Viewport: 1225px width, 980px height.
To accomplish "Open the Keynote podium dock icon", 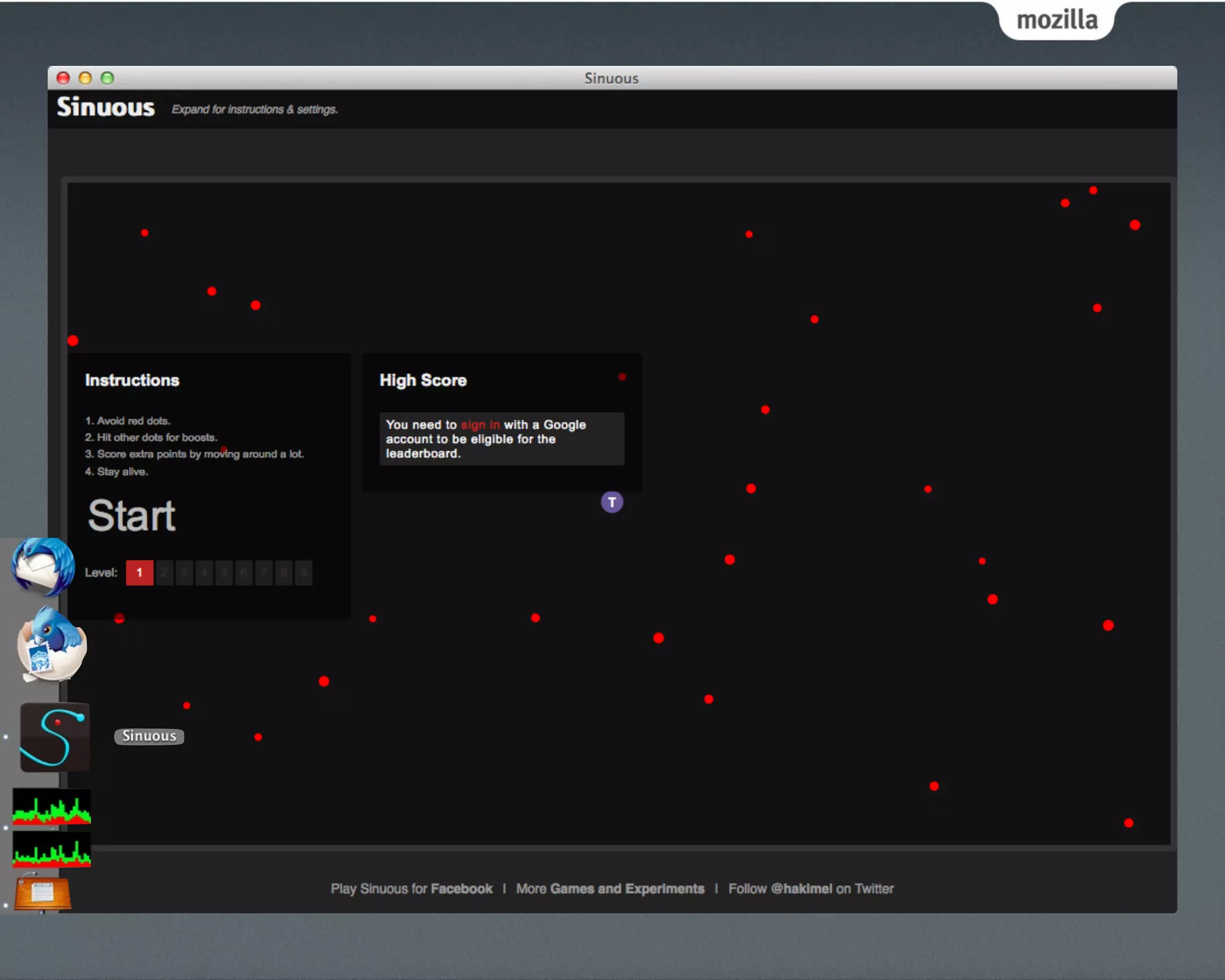I will pos(42,893).
